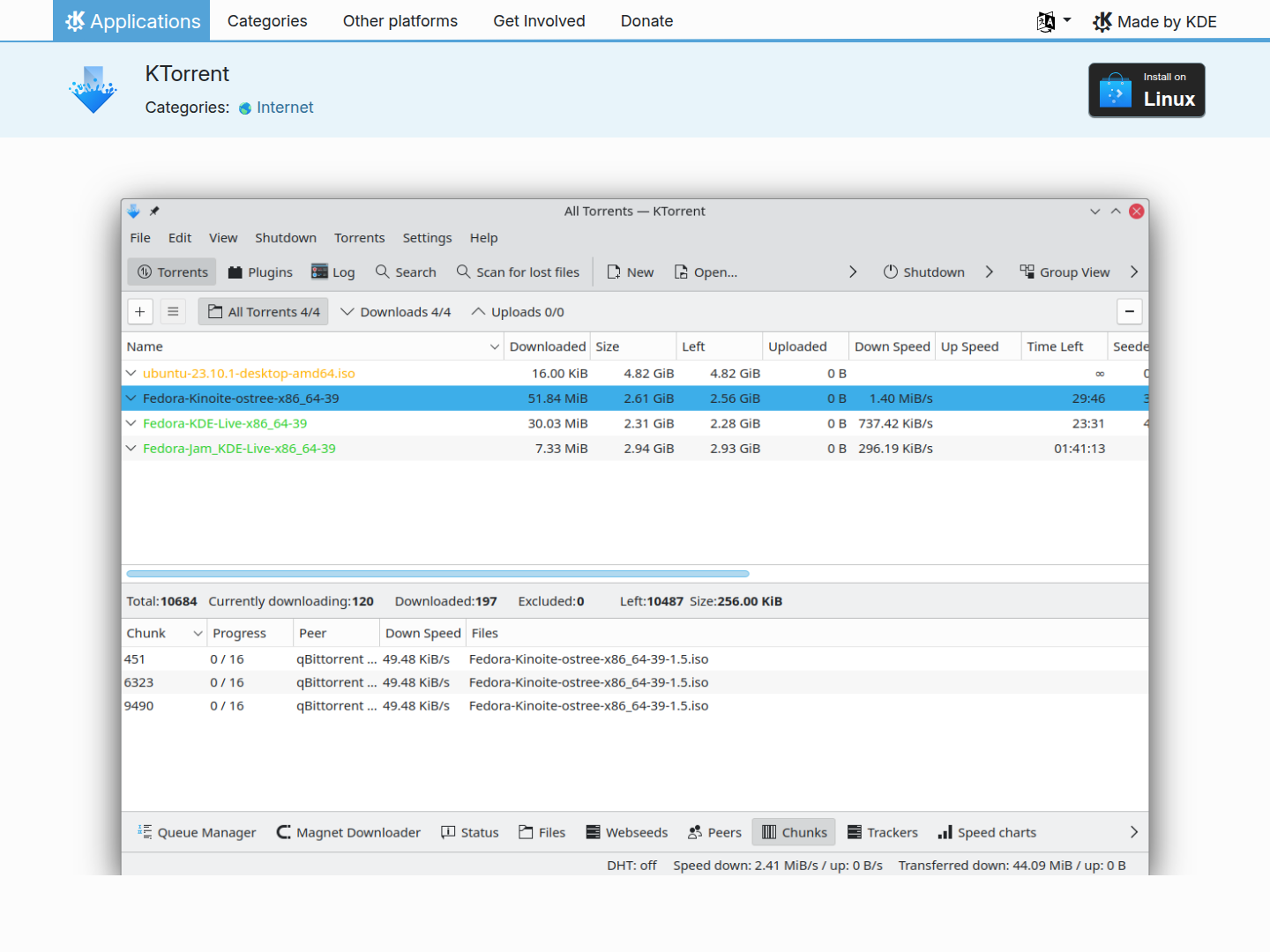Select chunk 6323 row

(x=635, y=682)
